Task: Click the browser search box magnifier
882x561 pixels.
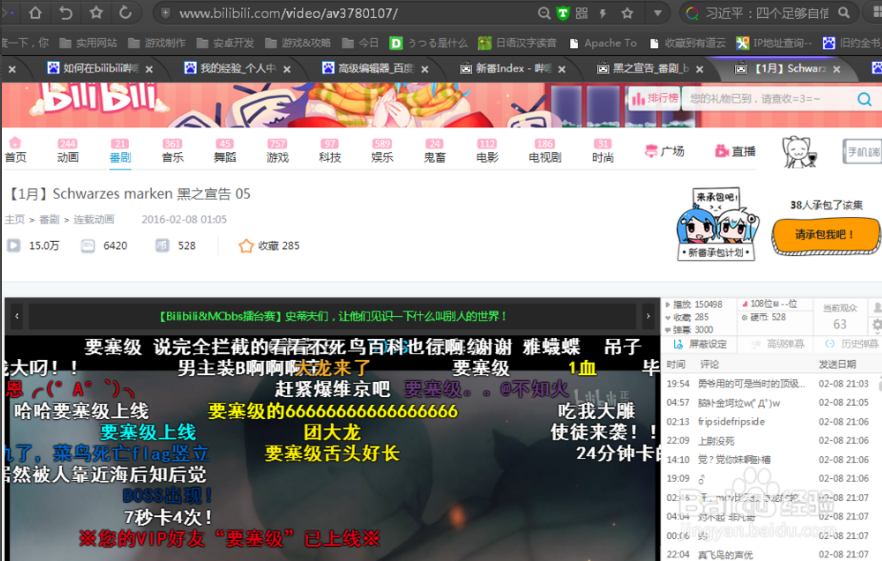Action: pos(844,12)
